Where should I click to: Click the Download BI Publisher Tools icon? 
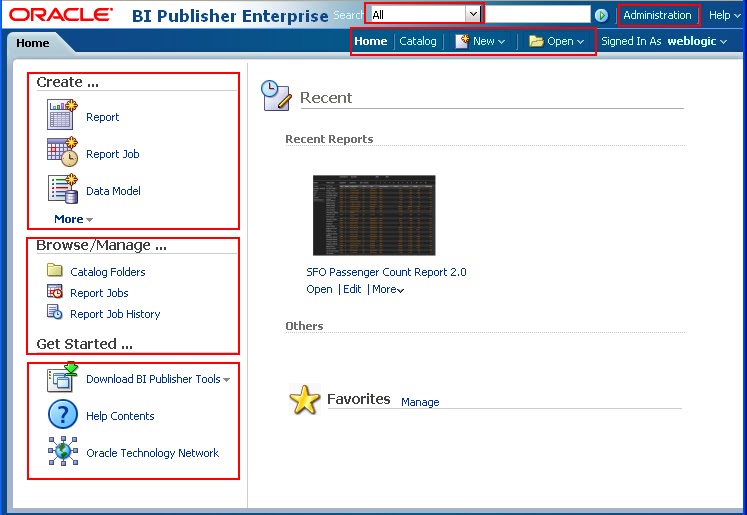click(62, 377)
